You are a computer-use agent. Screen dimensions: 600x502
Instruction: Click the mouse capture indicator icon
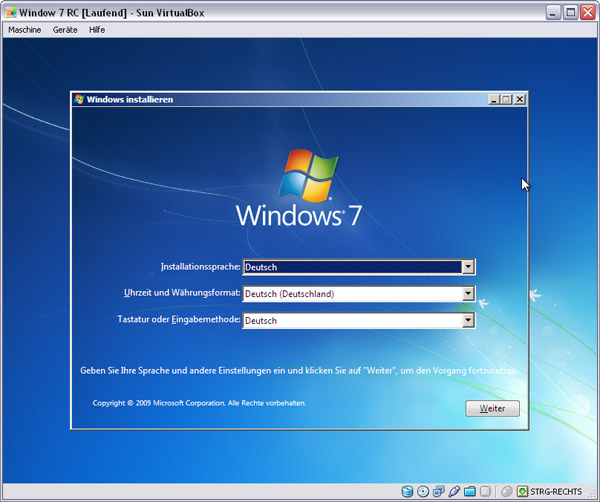click(507, 492)
